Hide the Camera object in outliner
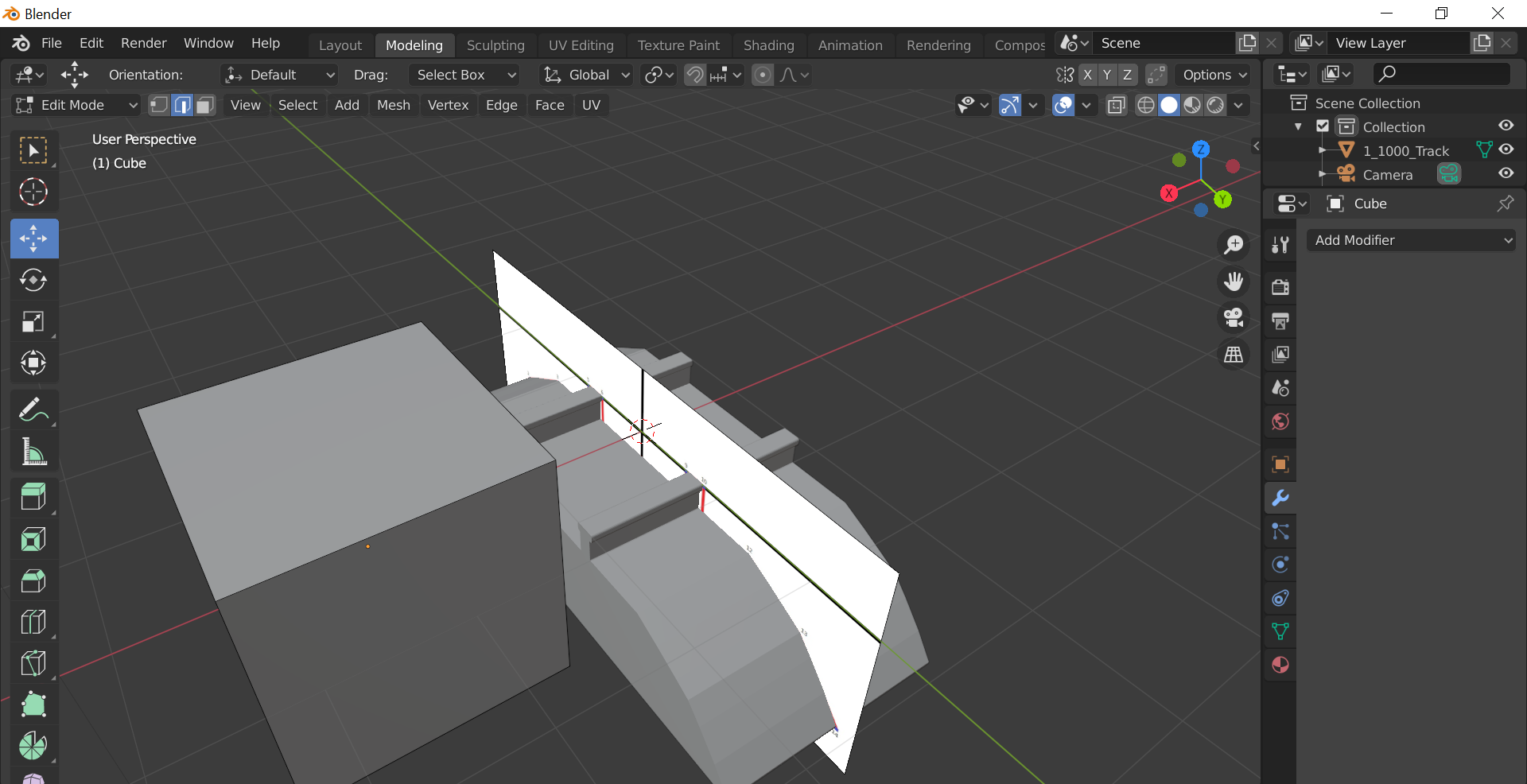Viewport: 1527px width, 784px height. [1506, 173]
